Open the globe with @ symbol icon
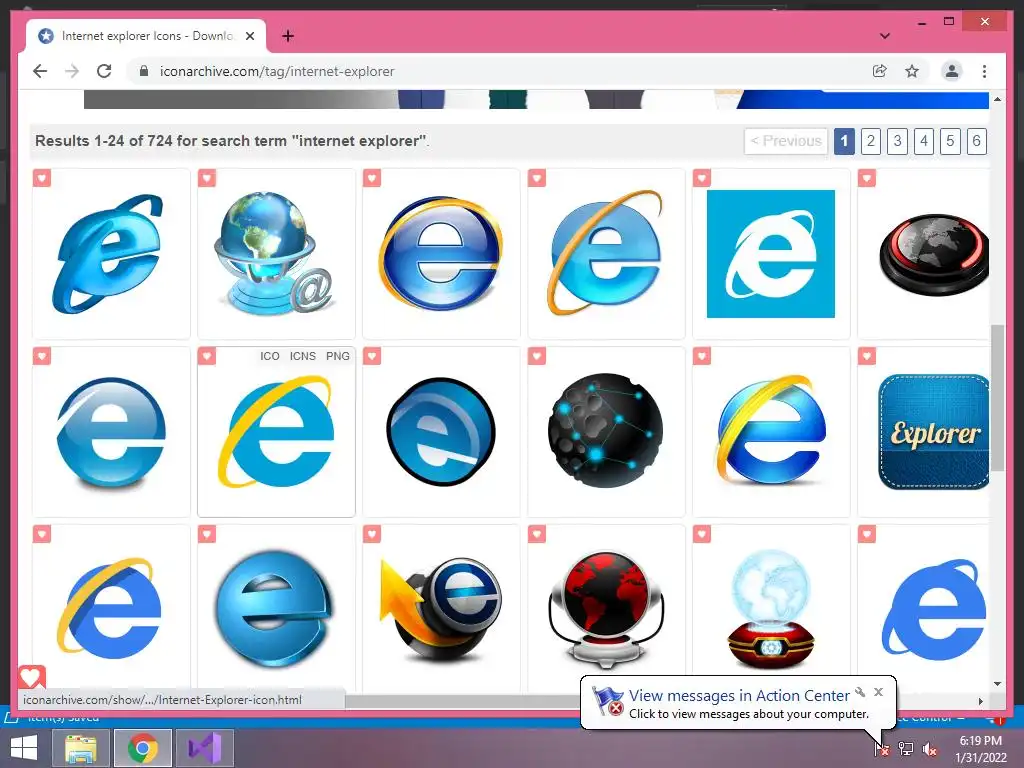 pyautogui.click(x=275, y=254)
